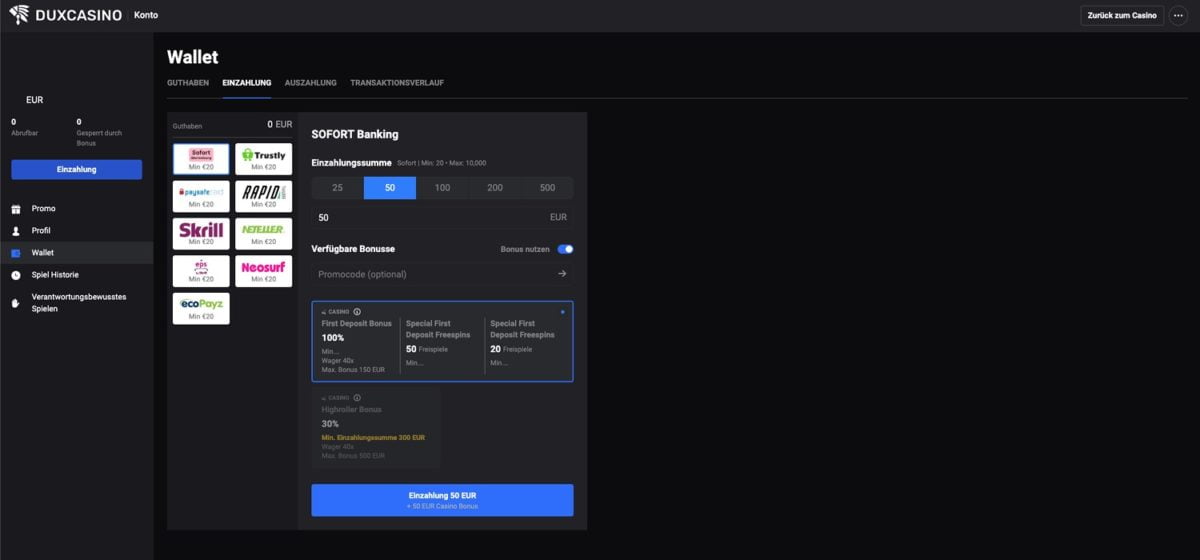Select the eps payment method
The height and width of the screenshot is (560, 1200).
coord(201,271)
